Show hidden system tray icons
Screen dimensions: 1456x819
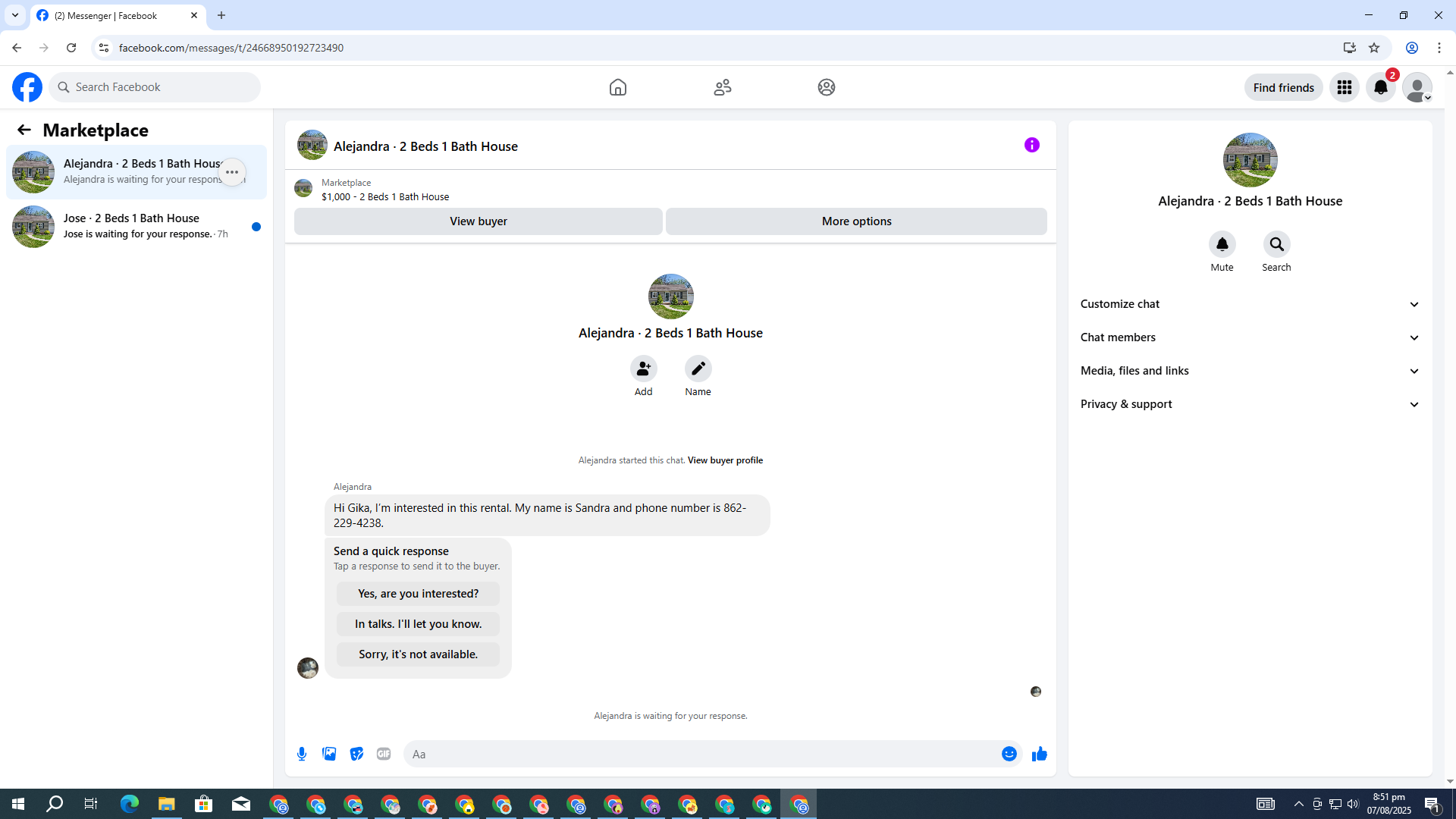1299,804
